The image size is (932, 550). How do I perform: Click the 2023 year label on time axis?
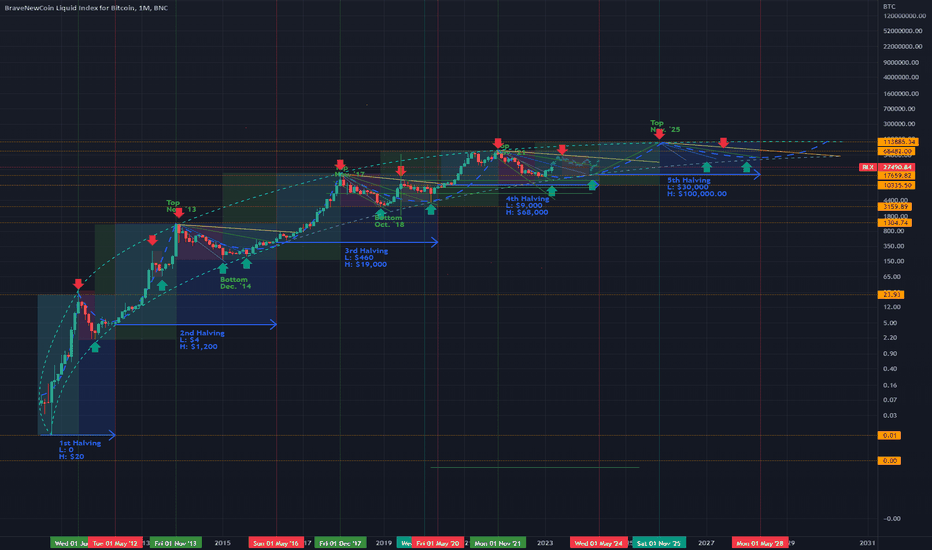[x=545, y=543]
